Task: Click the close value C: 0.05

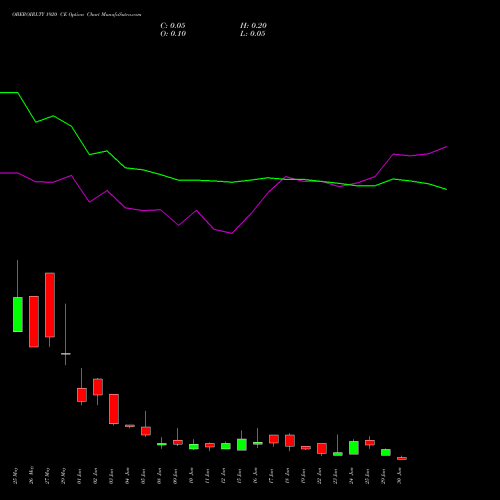Action: pyautogui.click(x=173, y=26)
